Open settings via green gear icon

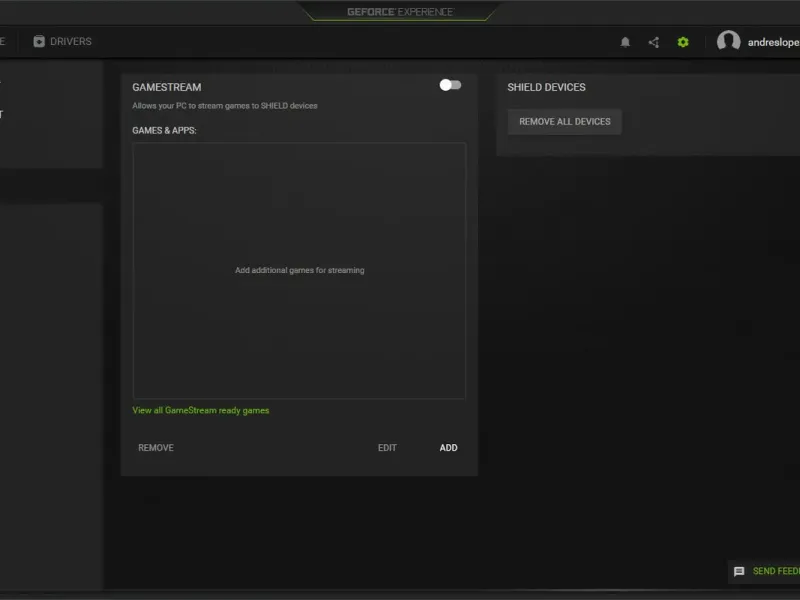683,42
